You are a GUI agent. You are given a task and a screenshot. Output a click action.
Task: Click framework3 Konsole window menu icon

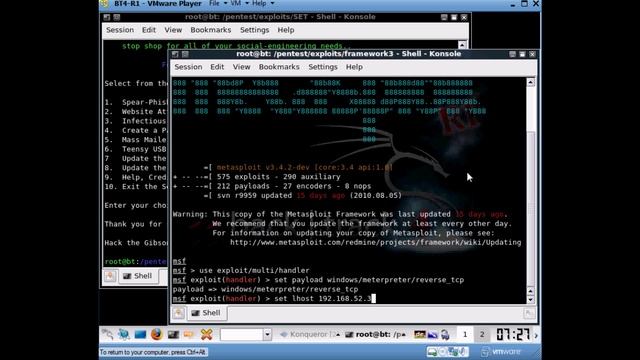[x=175, y=54]
